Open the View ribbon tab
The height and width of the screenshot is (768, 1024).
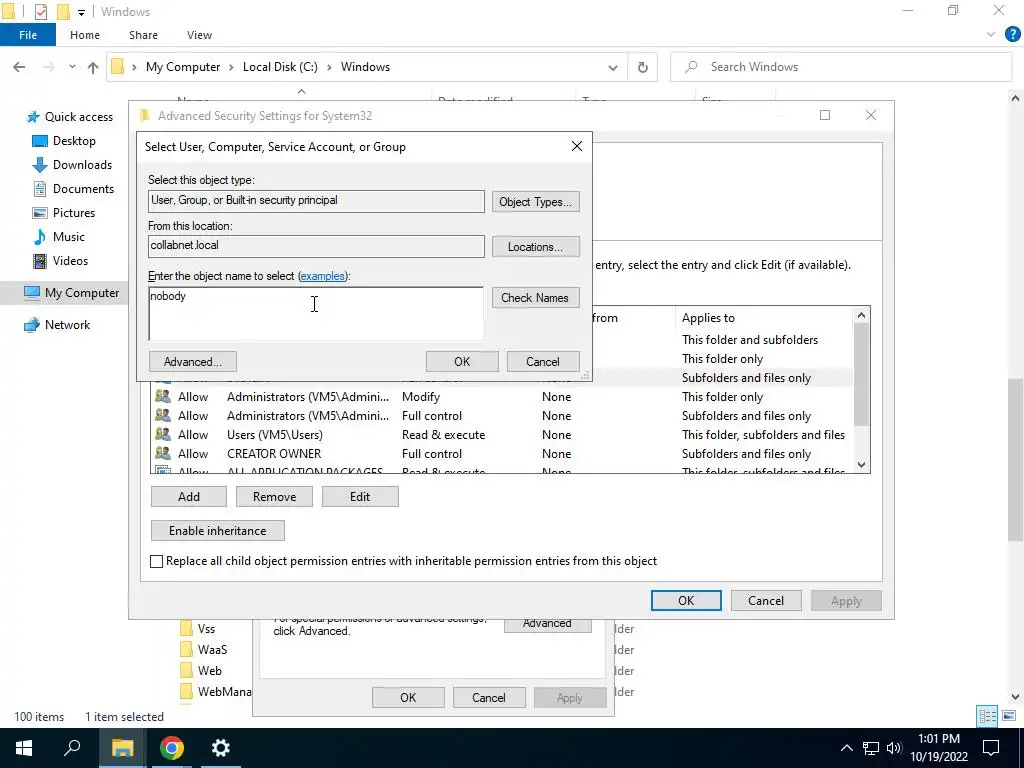(199, 35)
